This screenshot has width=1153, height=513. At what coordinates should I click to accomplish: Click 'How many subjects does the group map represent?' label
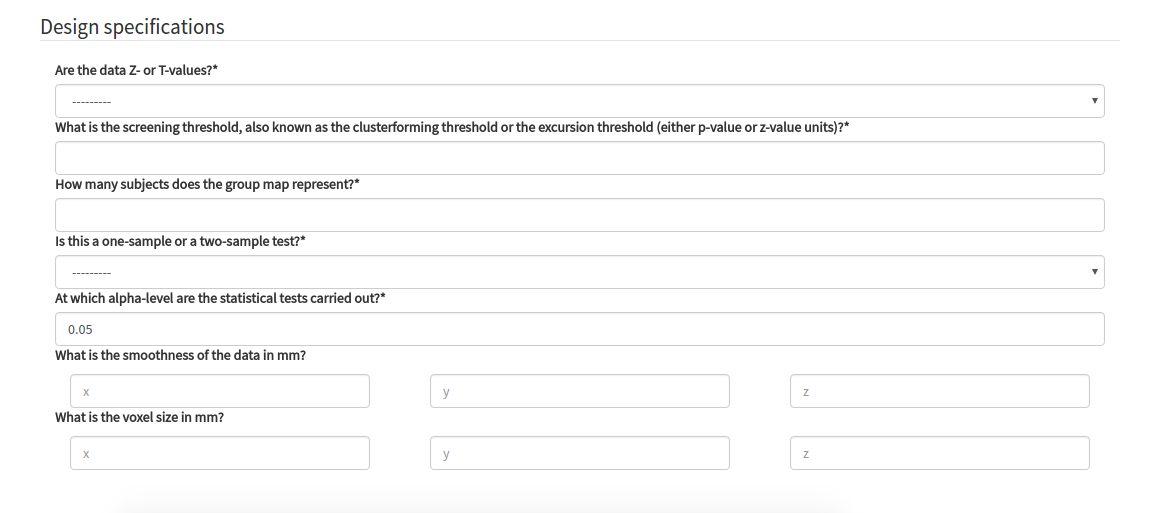[x=207, y=184]
